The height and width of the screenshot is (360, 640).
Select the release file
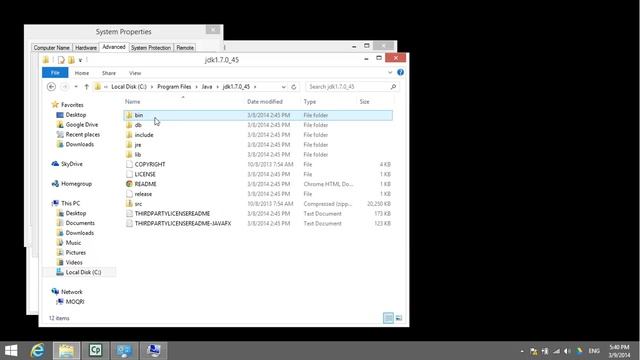tap(258, 194)
